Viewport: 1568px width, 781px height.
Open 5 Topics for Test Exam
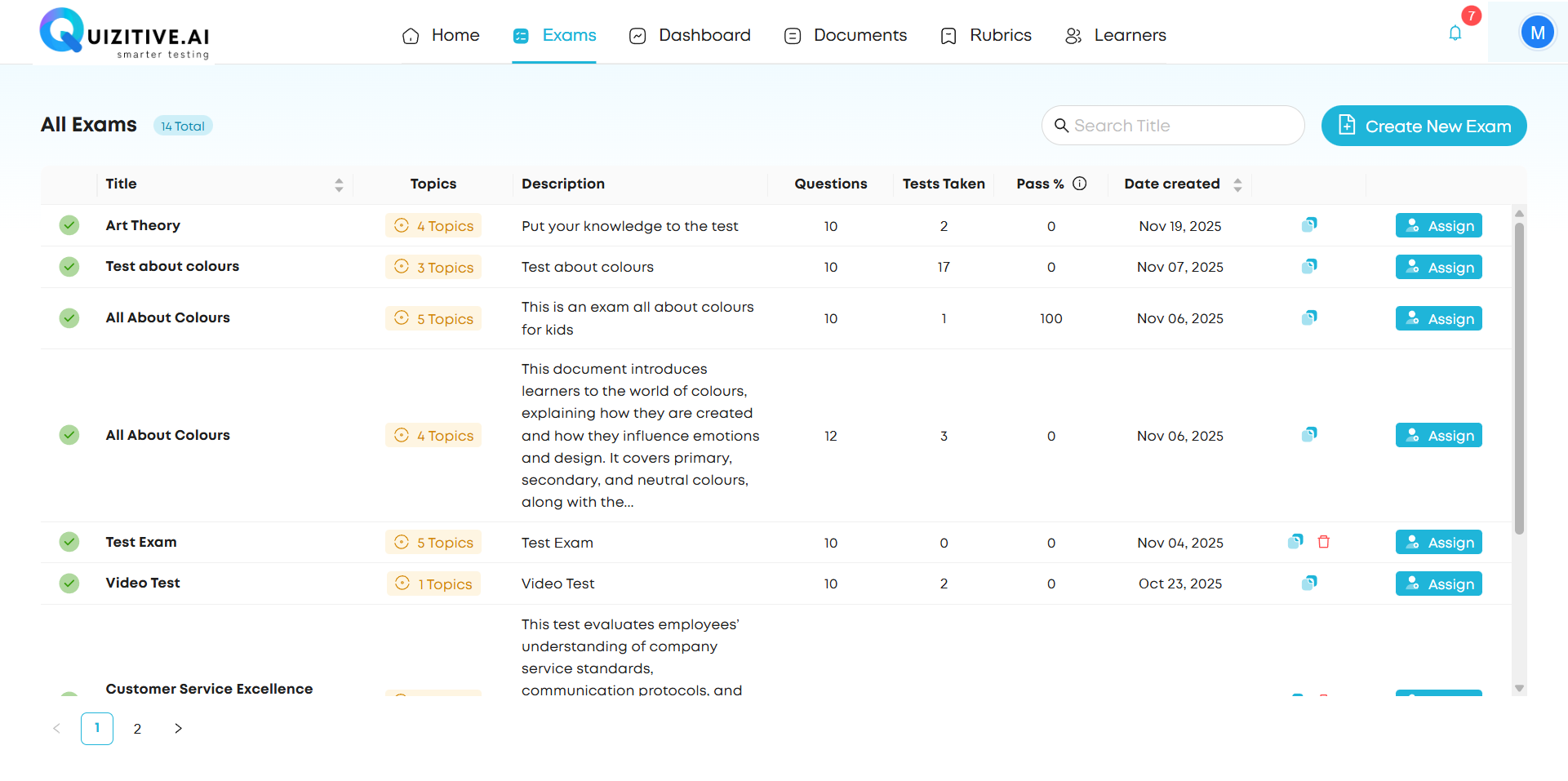point(433,543)
